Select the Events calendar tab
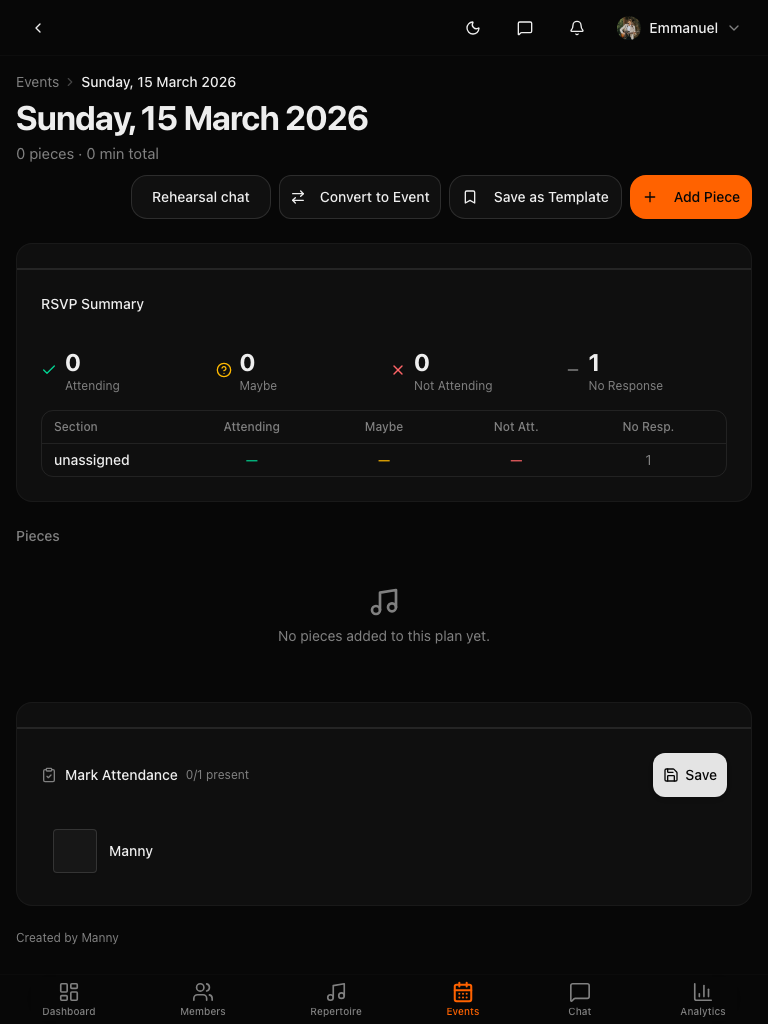The width and height of the screenshot is (768, 1024). point(463,998)
